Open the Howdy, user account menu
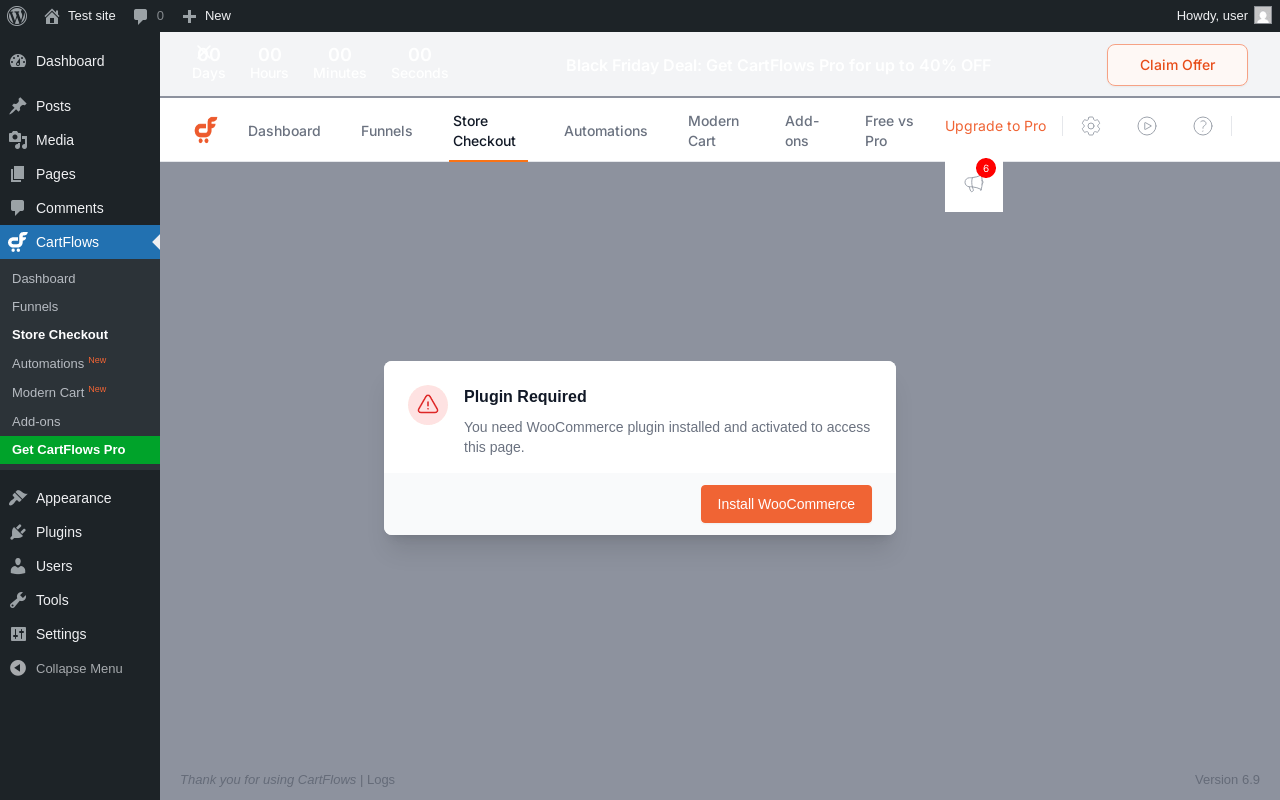Image resolution: width=1280 pixels, height=800 pixels. (1223, 15)
